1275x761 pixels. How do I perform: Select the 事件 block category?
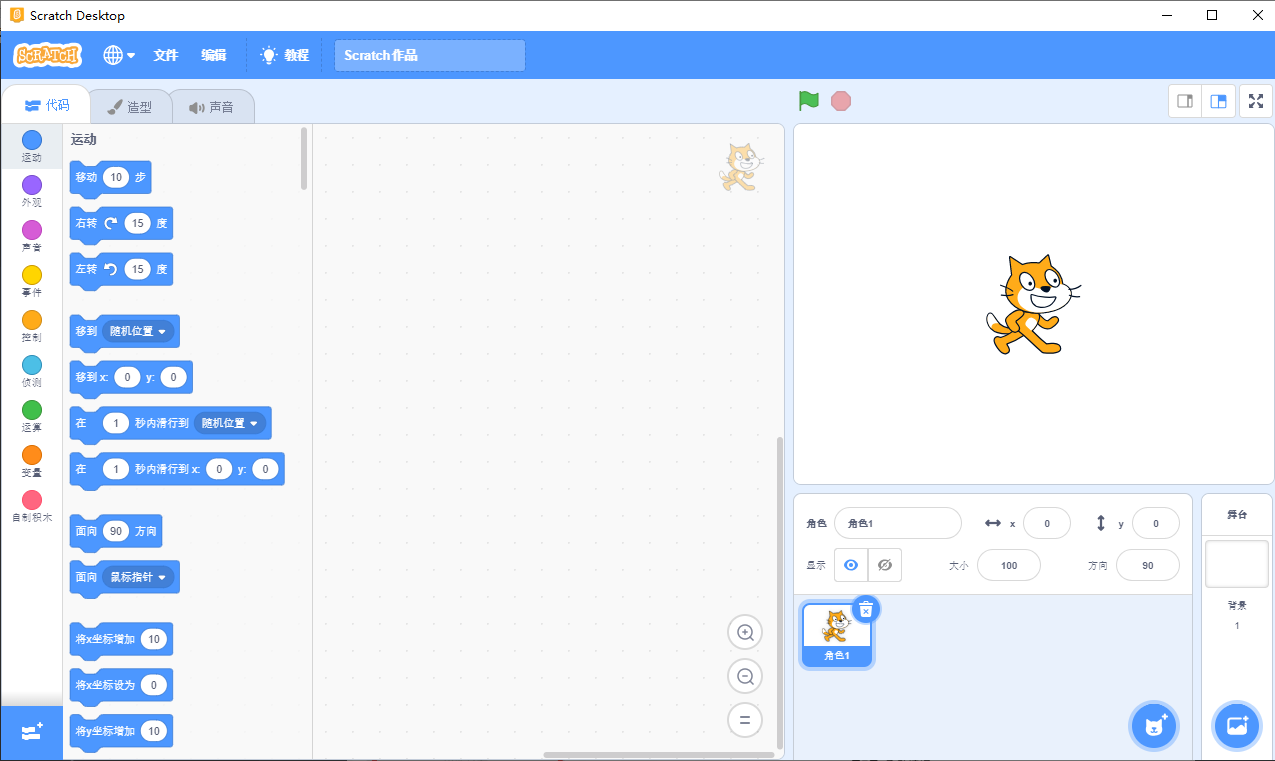pyautogui.click(x=32, y=281)
